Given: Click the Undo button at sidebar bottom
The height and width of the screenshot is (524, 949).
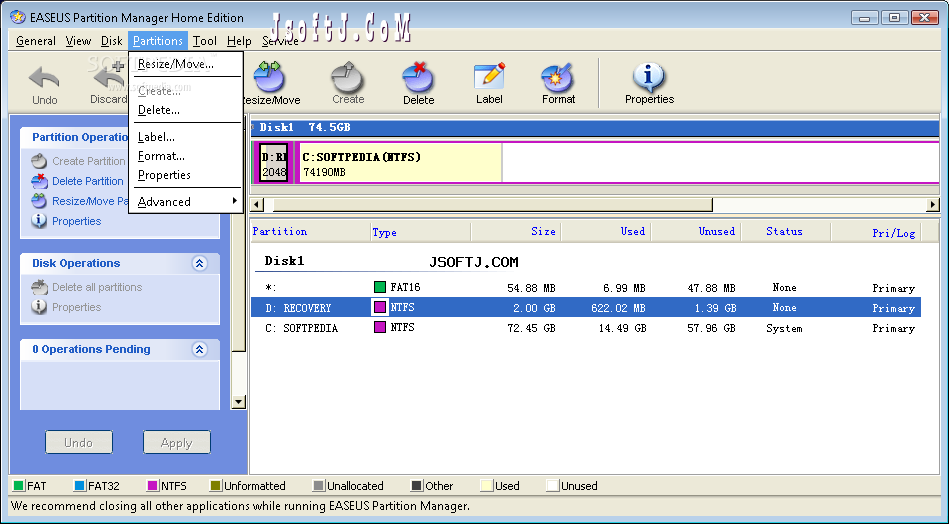Looking at the screenshot, I should click(79, 442).
